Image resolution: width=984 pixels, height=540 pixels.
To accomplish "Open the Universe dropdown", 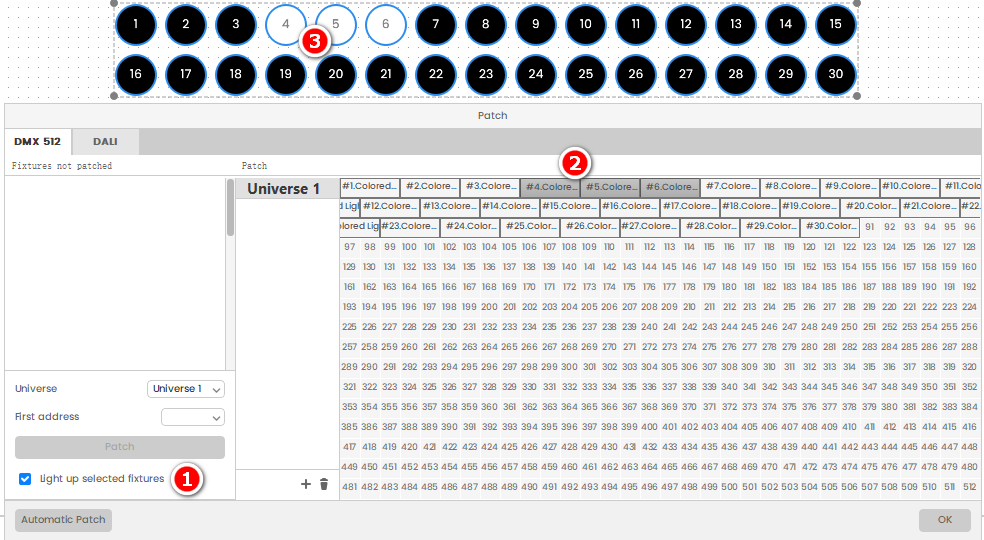I will pyautogui.click(x=185, y=389).
